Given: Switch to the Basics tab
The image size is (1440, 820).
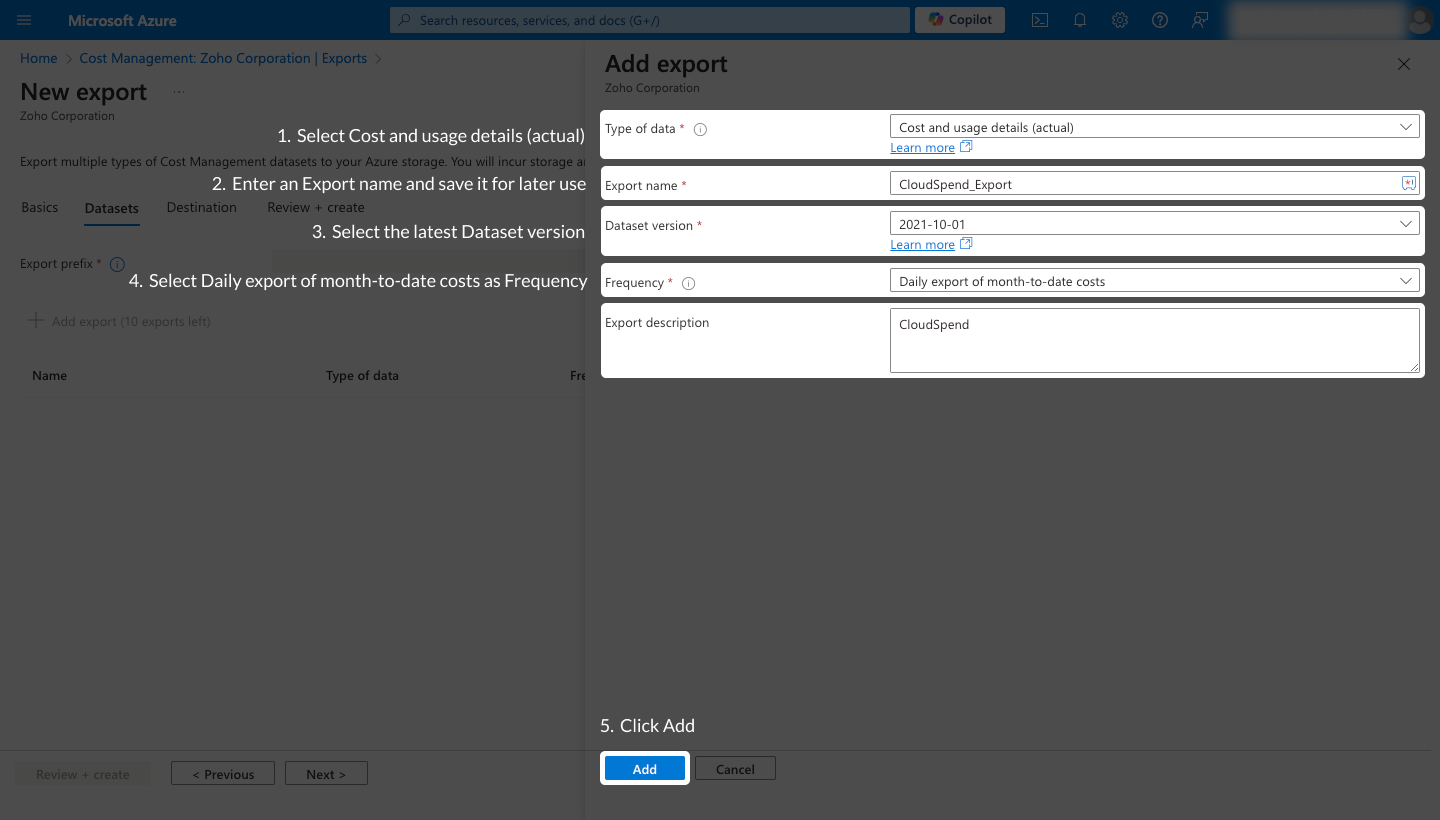Looking at the screenshot, I should click(39, 207).
